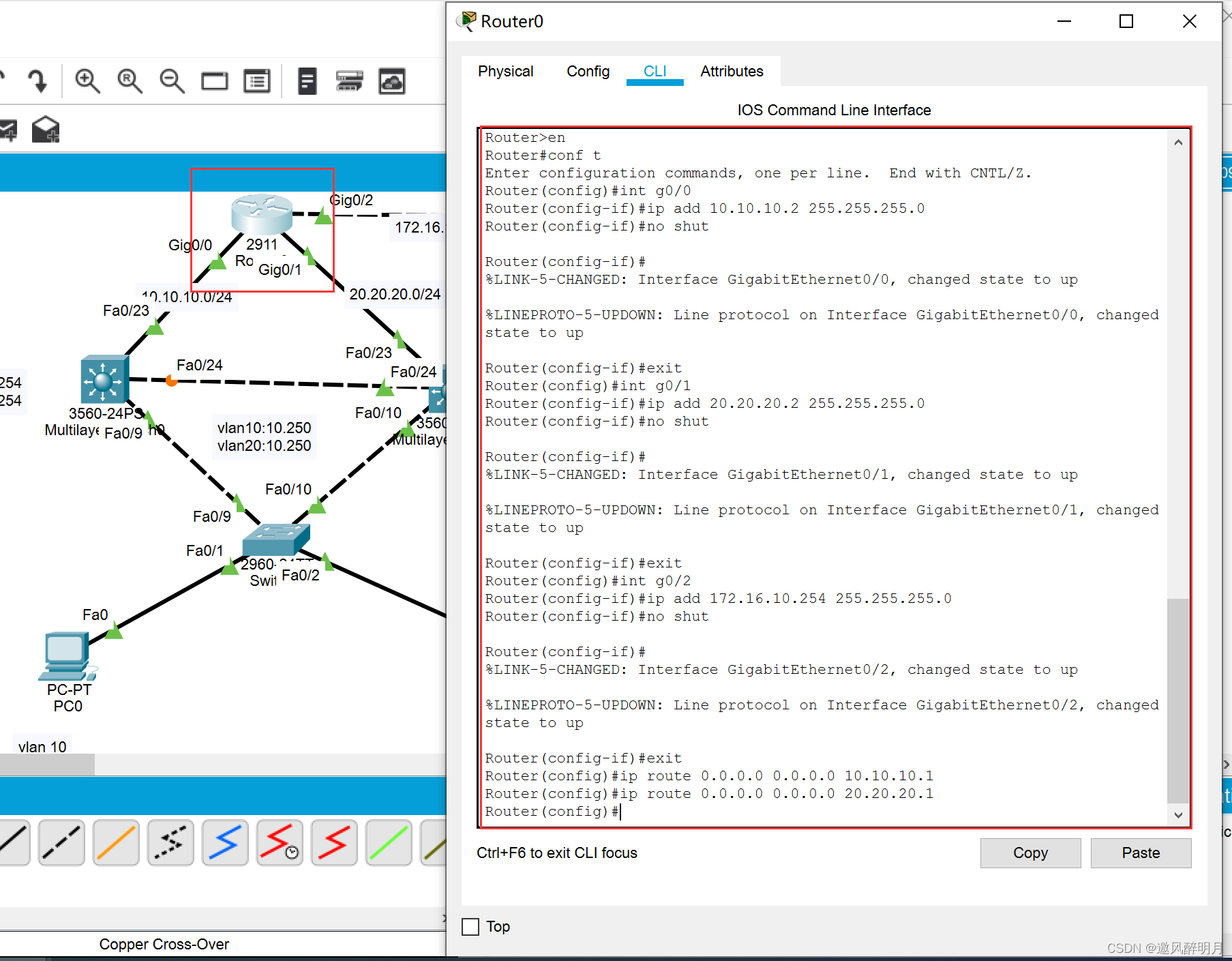Viewport: 1232px width, 961px height.
Task: Click the CLI scrollbar up arrow
Action: point(1178,143)
